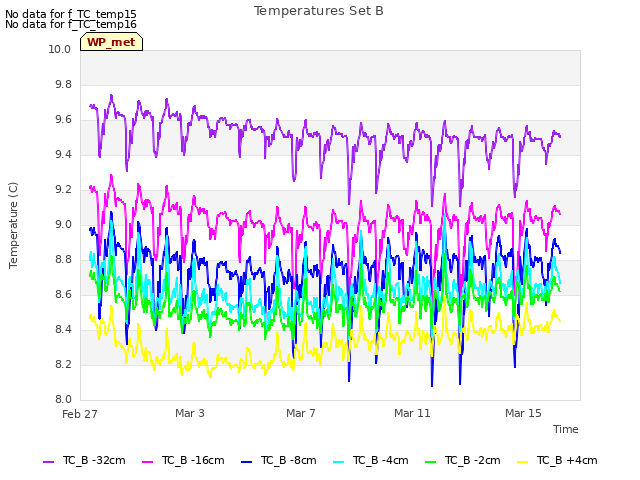Click the 9.2 y-axis tick label

pos(63,189)
